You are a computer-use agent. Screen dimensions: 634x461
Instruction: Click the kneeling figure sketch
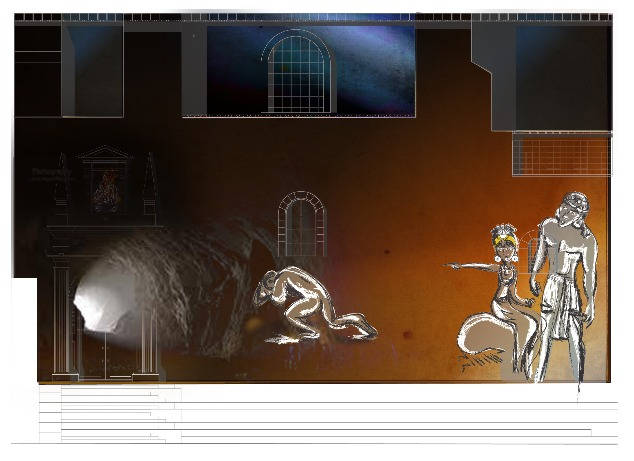[x=312, y=308]
